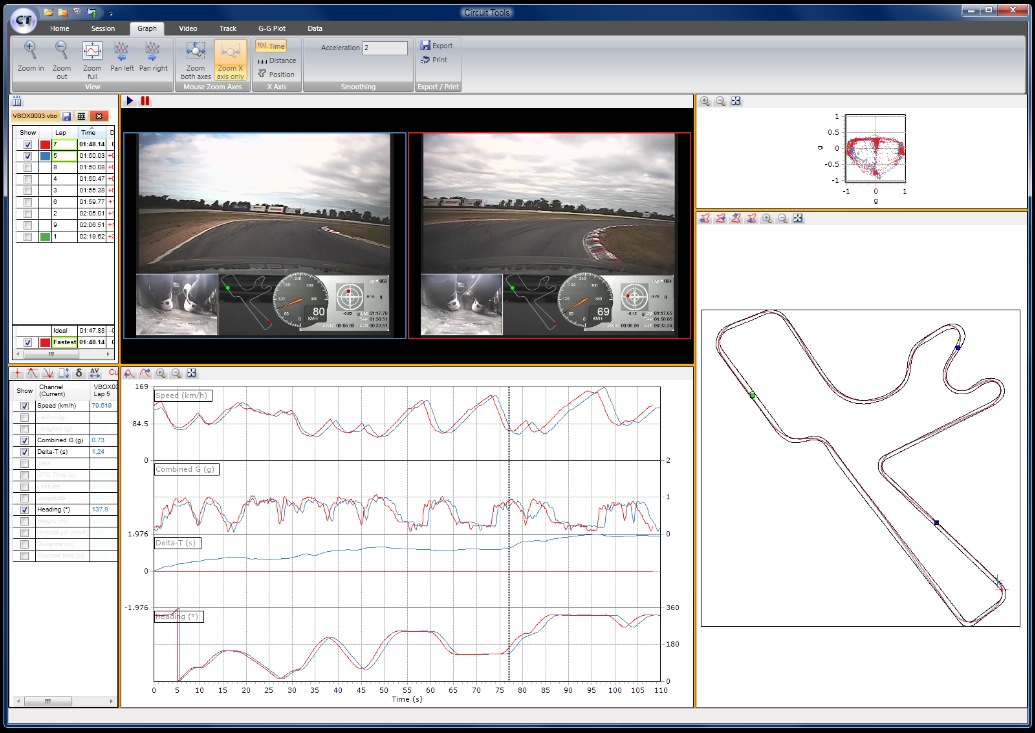Close the VBOX0003.vbo file with red X
The width and height of the screenshot is (1035, 733).
click(x=97, y=116)
